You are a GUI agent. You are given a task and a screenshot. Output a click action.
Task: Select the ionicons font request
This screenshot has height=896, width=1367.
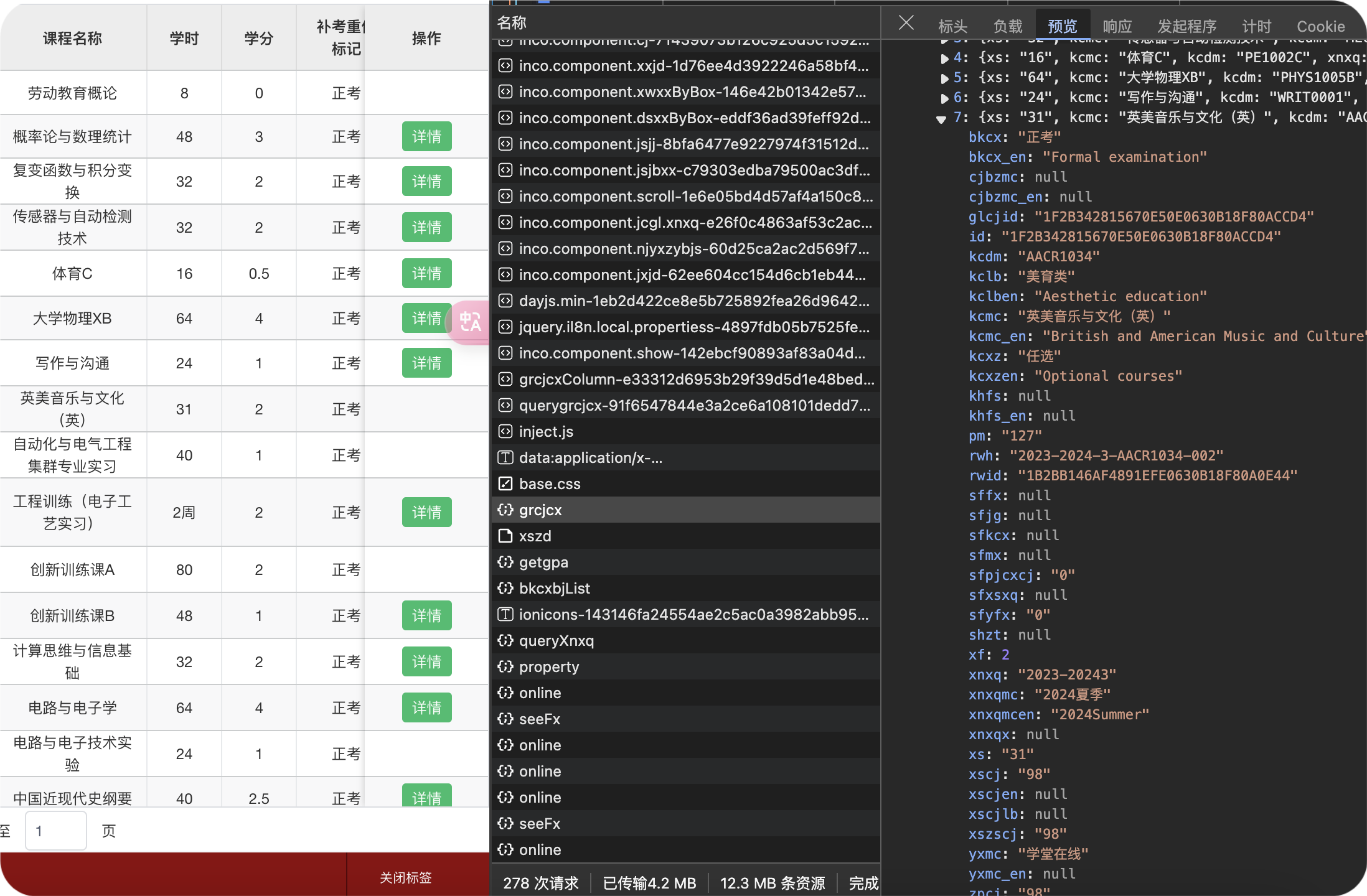coord(693,615)
